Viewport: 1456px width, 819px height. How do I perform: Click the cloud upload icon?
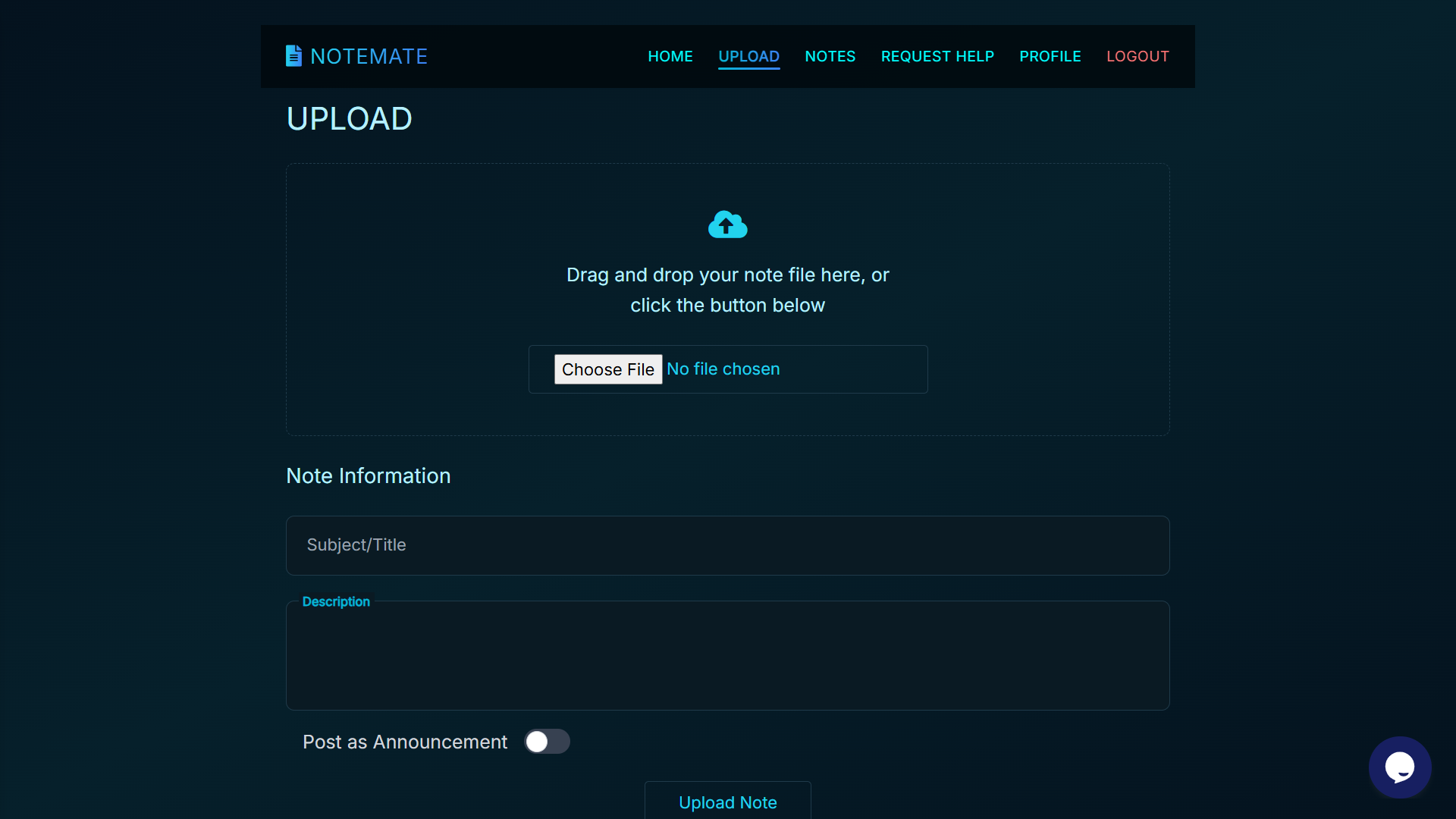(x=727, y=224)
